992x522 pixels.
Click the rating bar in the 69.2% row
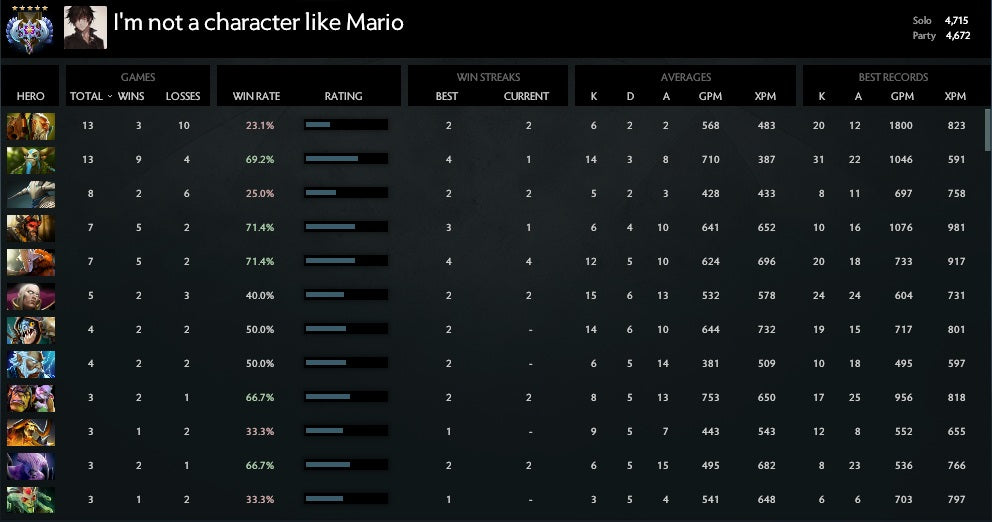coord(345,159)
